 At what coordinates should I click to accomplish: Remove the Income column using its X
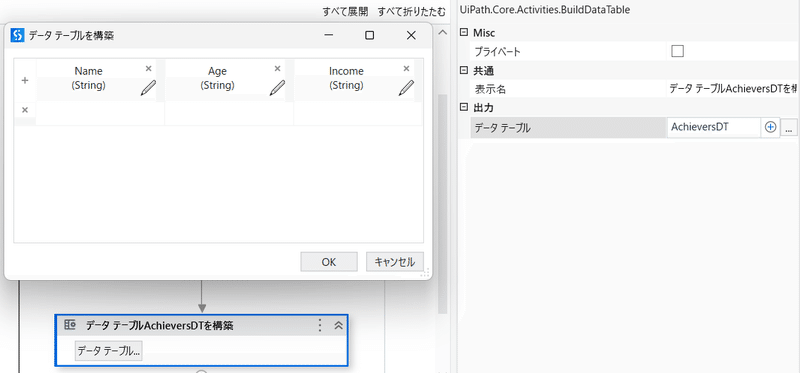[x=407, y=68]
